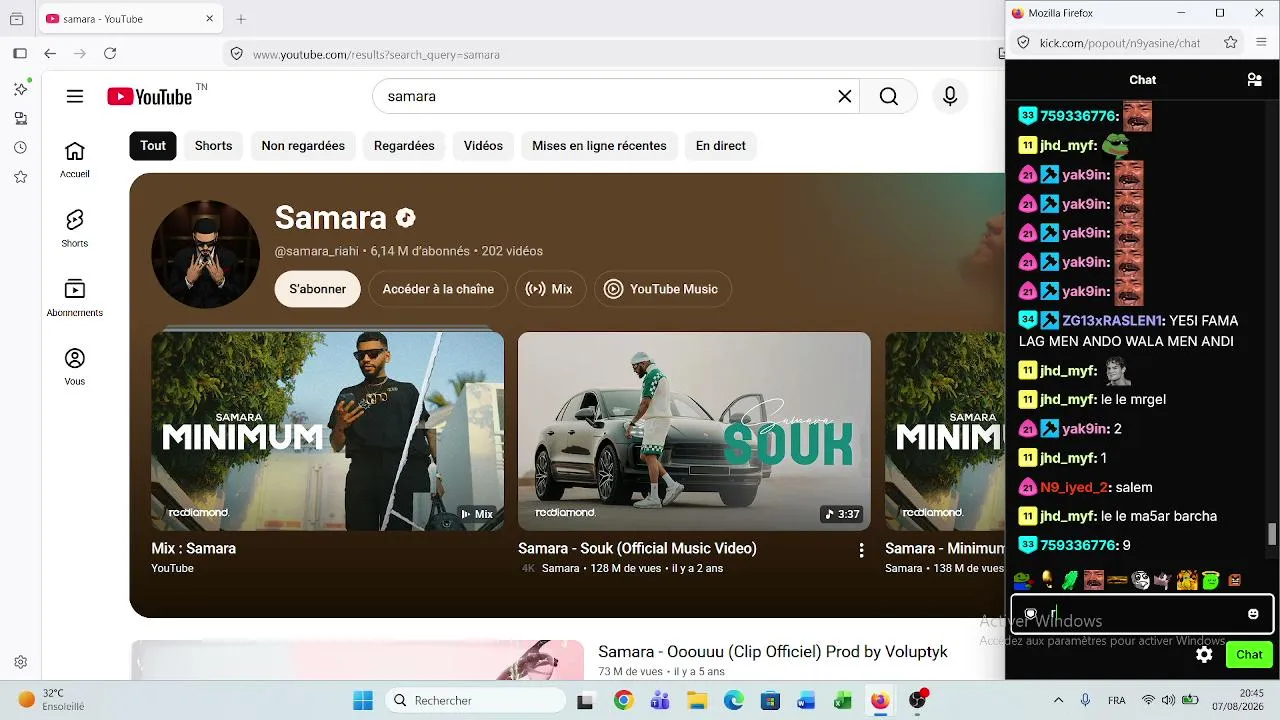
Task: Open bookmarks from Firefox sidebar star icon
Action: pyautogui.click(x=21, y=177)
